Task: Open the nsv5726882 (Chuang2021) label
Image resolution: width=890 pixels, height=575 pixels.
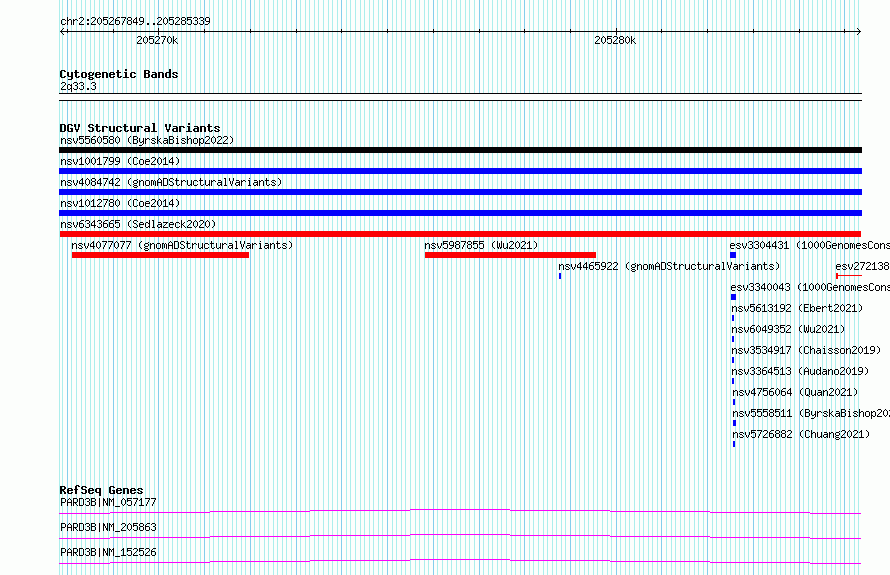Action: (801, 434)
